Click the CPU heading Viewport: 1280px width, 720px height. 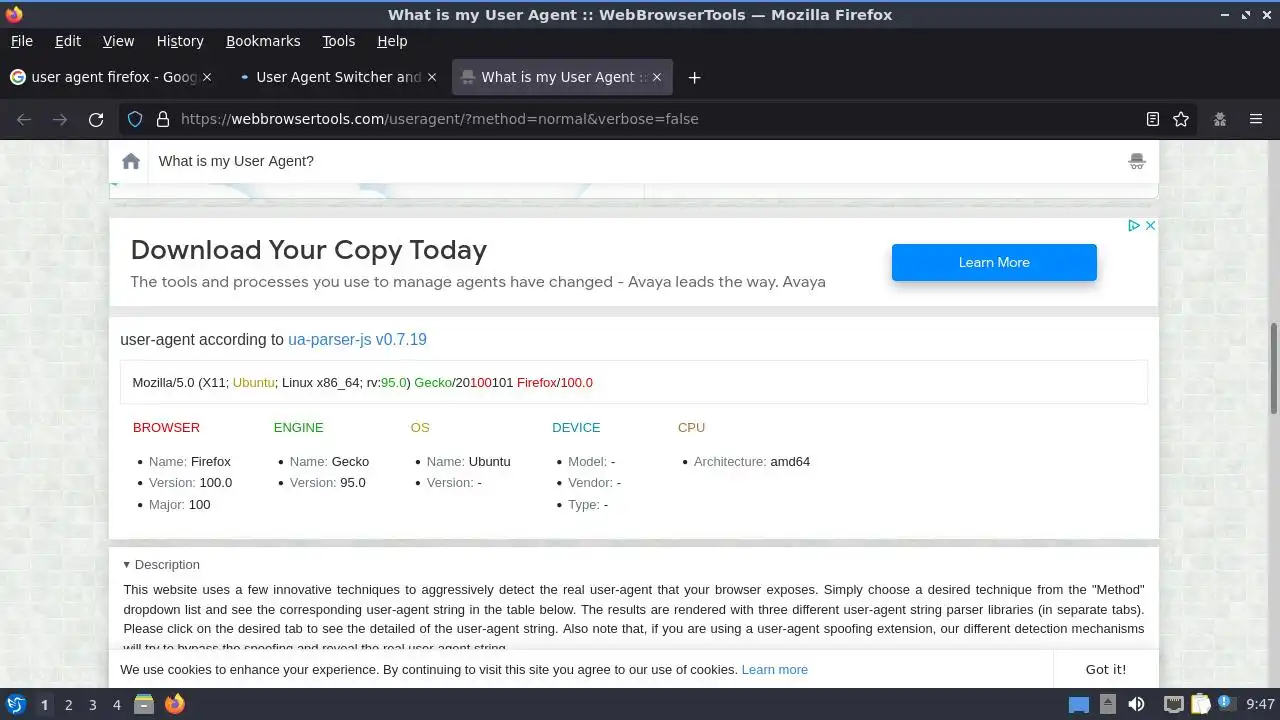[691, 427]
